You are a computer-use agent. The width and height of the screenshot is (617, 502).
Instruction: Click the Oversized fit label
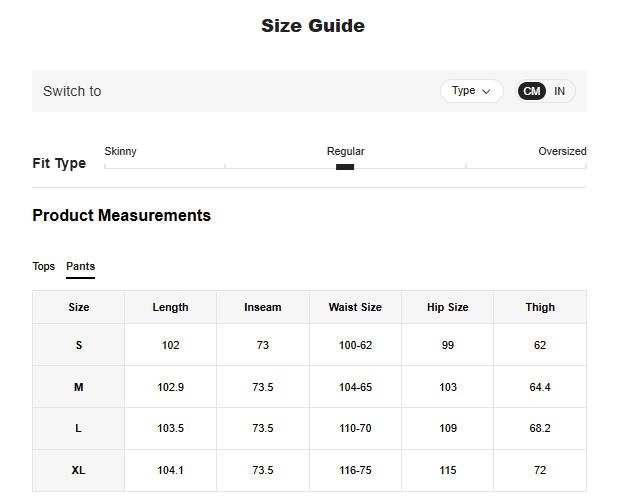pyautogui.click(x=562, y=151)
